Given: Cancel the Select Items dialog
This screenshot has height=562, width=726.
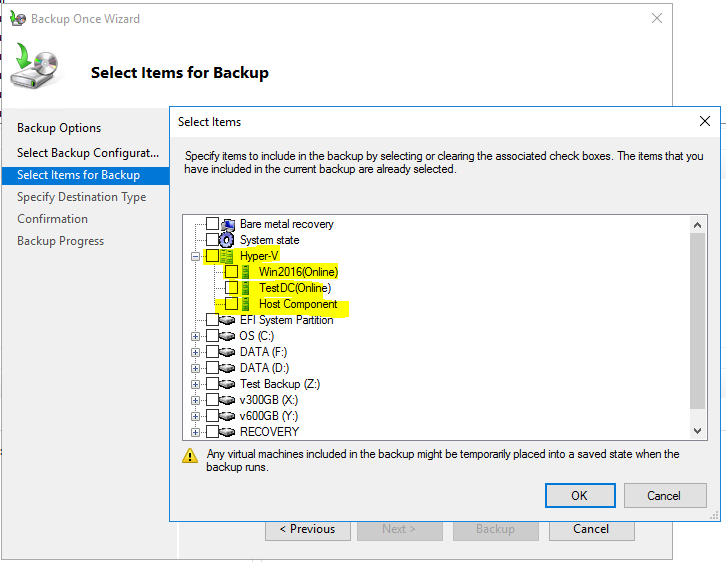Looking at the screenshot, I should pos(665,496).
